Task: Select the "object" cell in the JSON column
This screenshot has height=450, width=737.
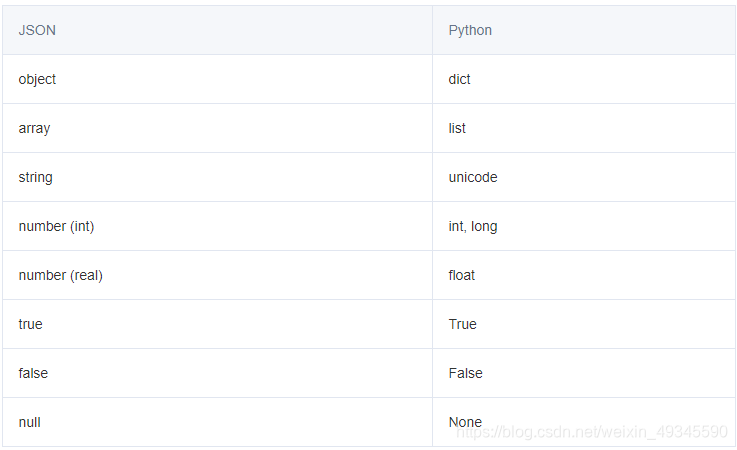Action: [x=37, y=79]
